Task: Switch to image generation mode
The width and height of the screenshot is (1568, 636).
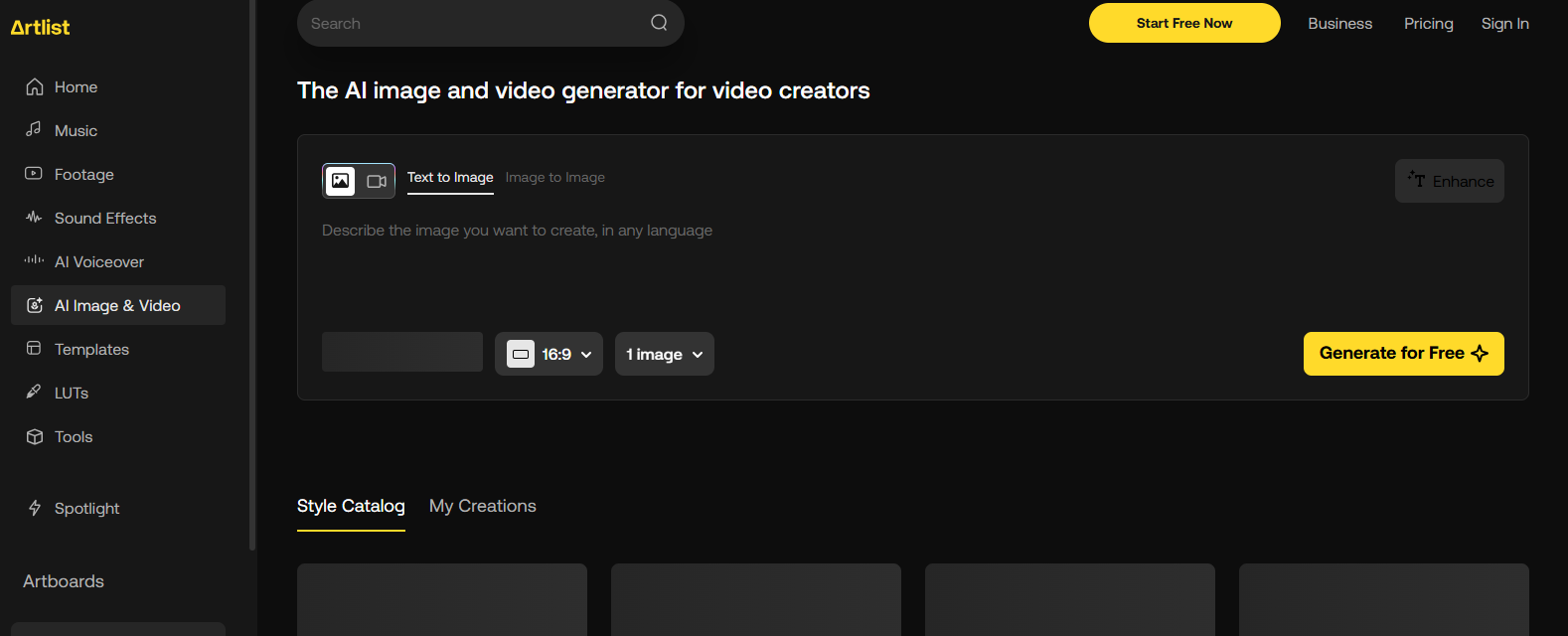Action: coord(341,181)
